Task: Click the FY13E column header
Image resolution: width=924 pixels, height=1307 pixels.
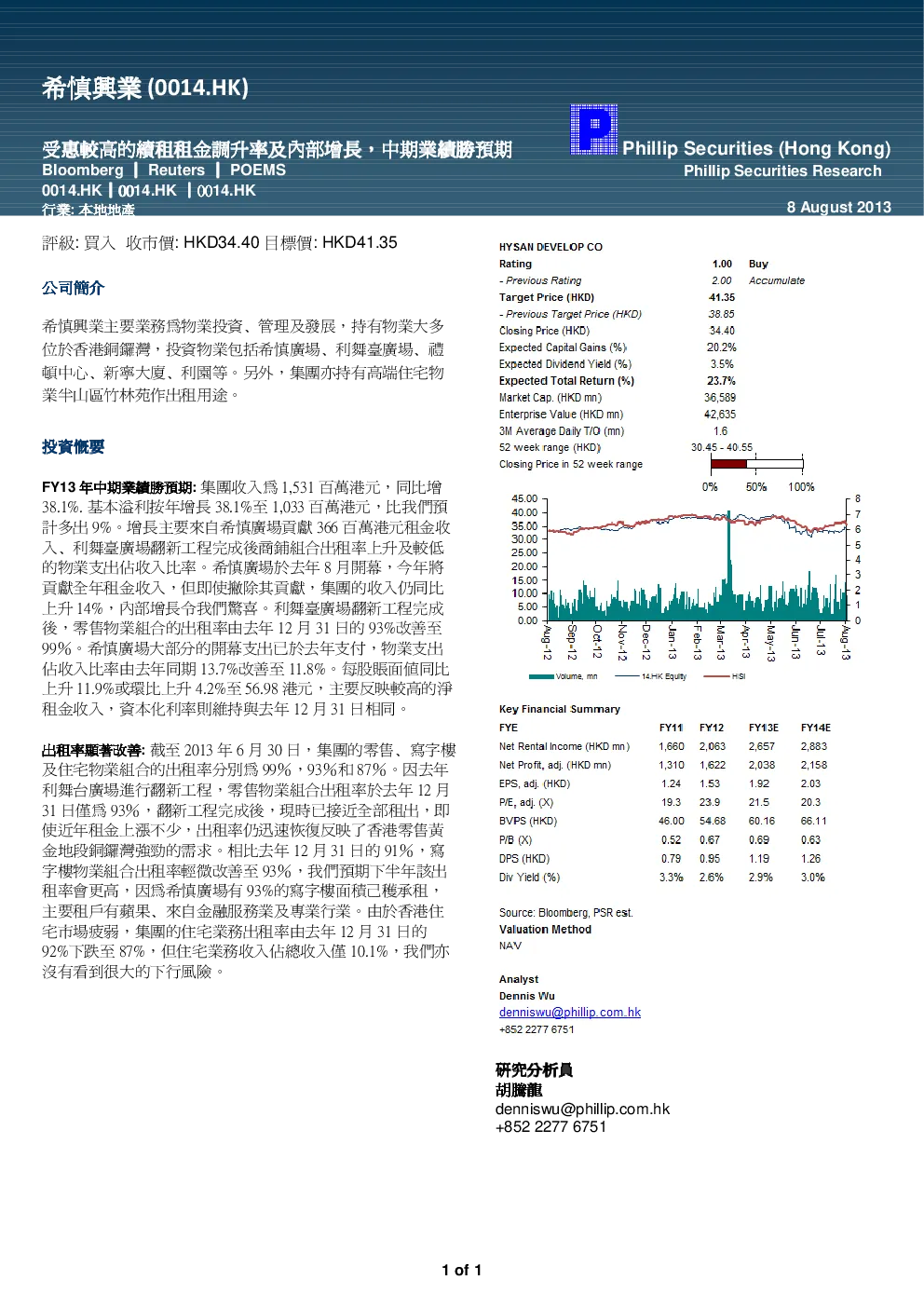Action: point(764,728)
